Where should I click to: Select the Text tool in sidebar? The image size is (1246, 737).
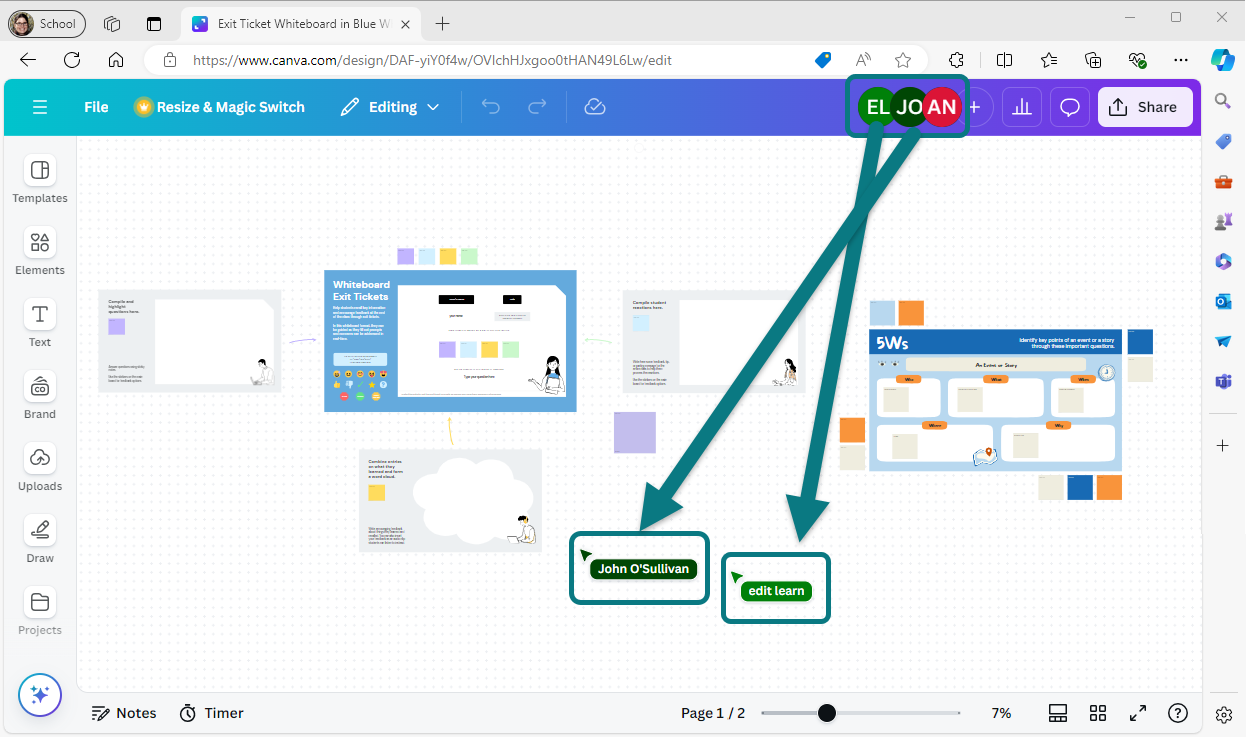point(40,324)
